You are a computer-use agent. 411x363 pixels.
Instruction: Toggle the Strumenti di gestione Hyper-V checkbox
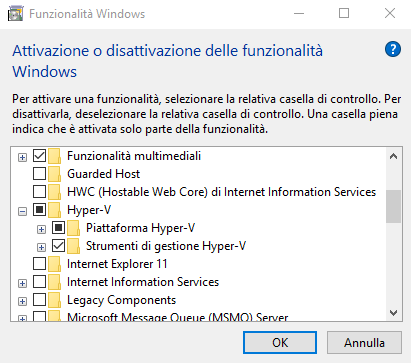click(x=58, y=246)
